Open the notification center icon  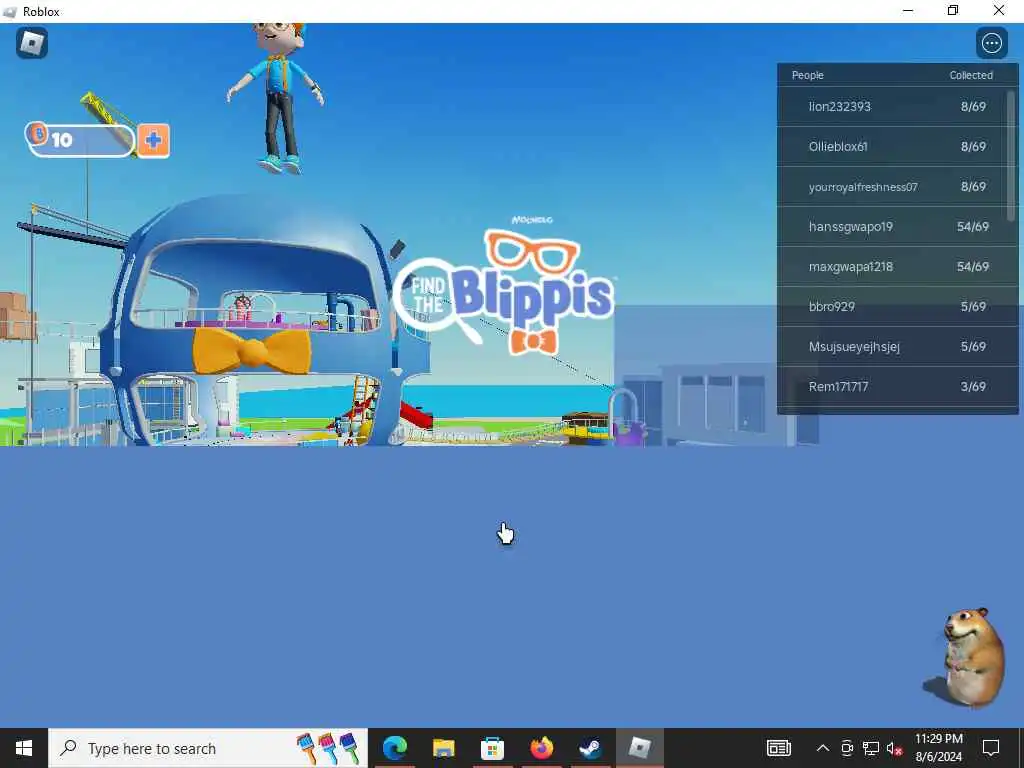point(991,748)
